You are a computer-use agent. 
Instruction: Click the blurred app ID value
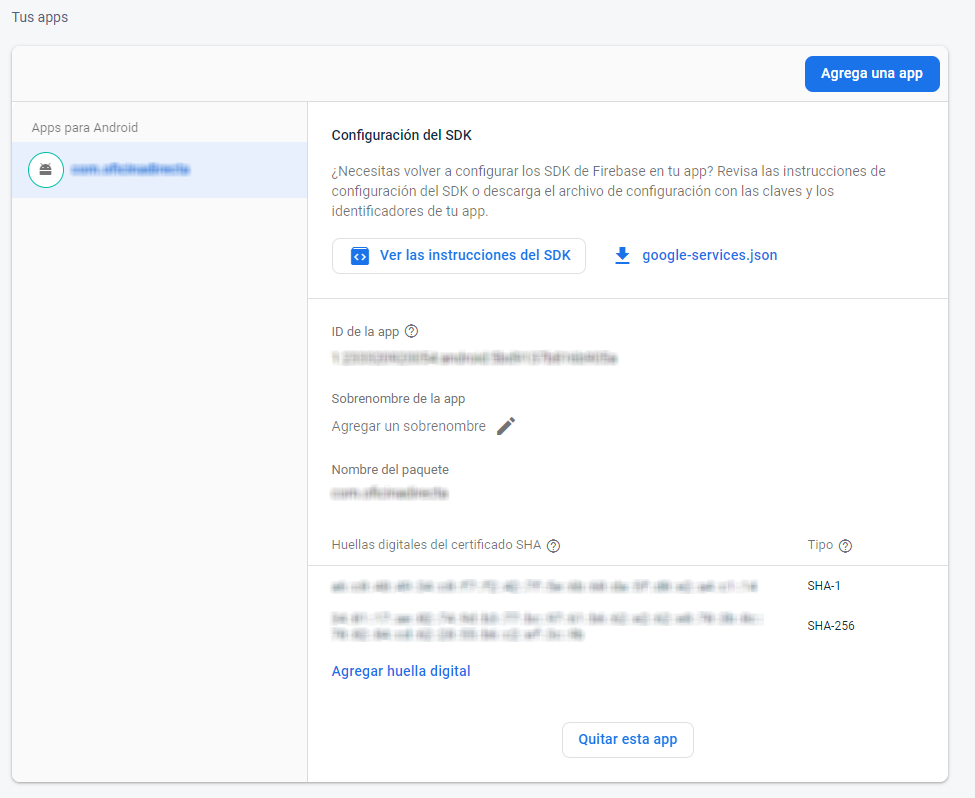point(473,357)
